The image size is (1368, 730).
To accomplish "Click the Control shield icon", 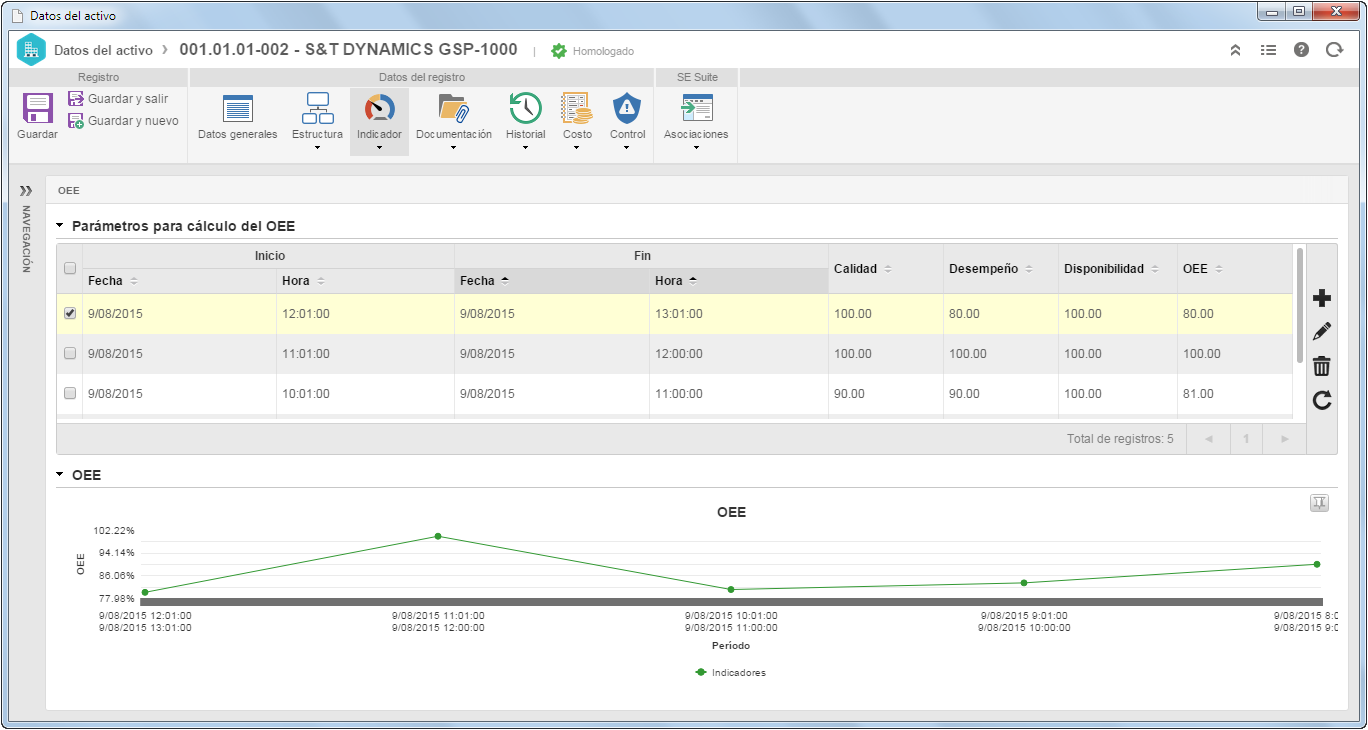I will (x=627, y=108).
